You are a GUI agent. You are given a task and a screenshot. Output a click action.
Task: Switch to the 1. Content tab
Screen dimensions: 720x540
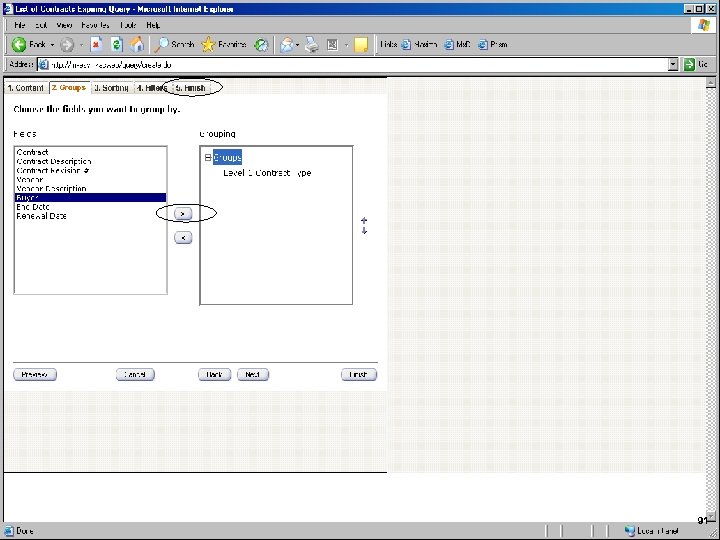[x=26, y=88]
